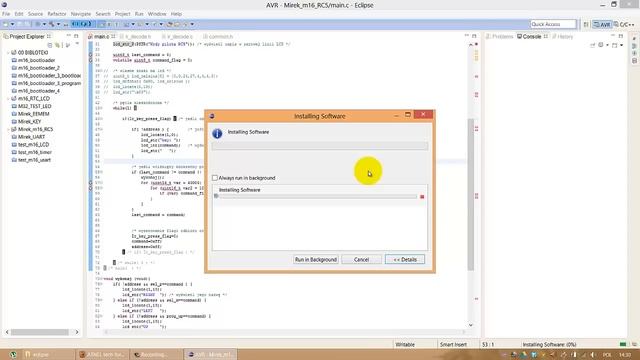Open the Run menu
The image size is (640, 360).
tap(139, 14)
